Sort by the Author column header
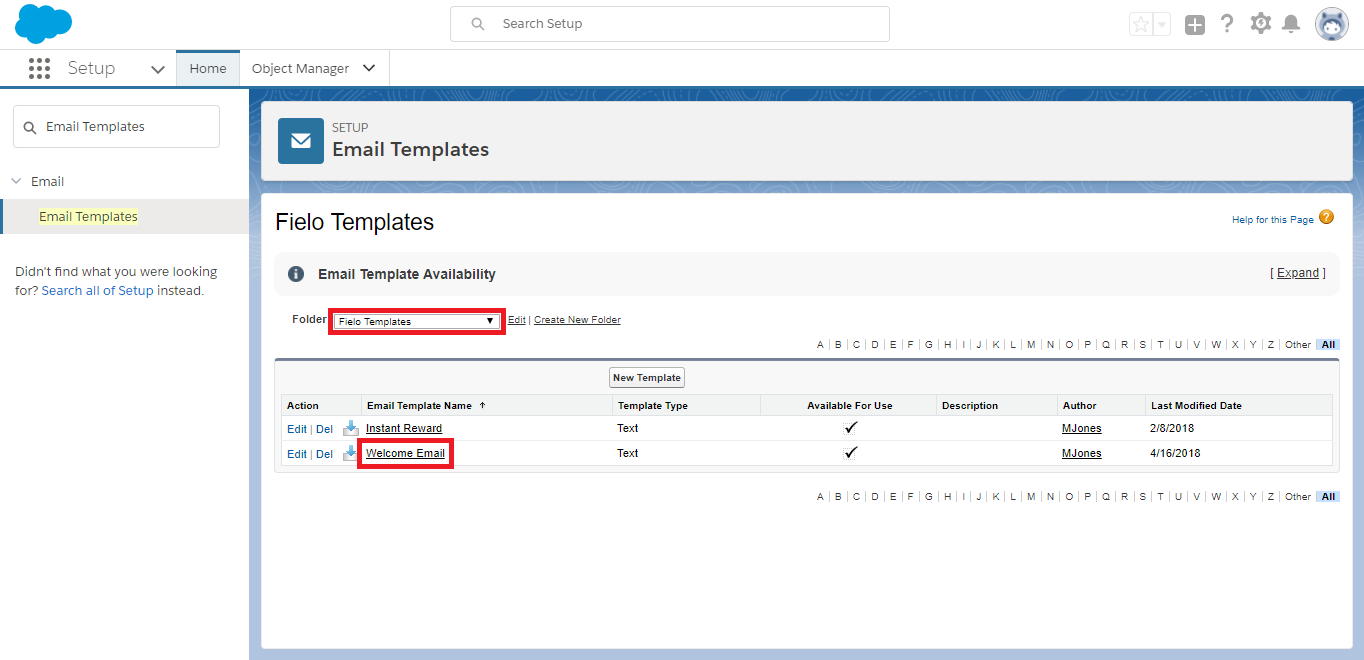Screen dimensions: 1364x660 1079,406
